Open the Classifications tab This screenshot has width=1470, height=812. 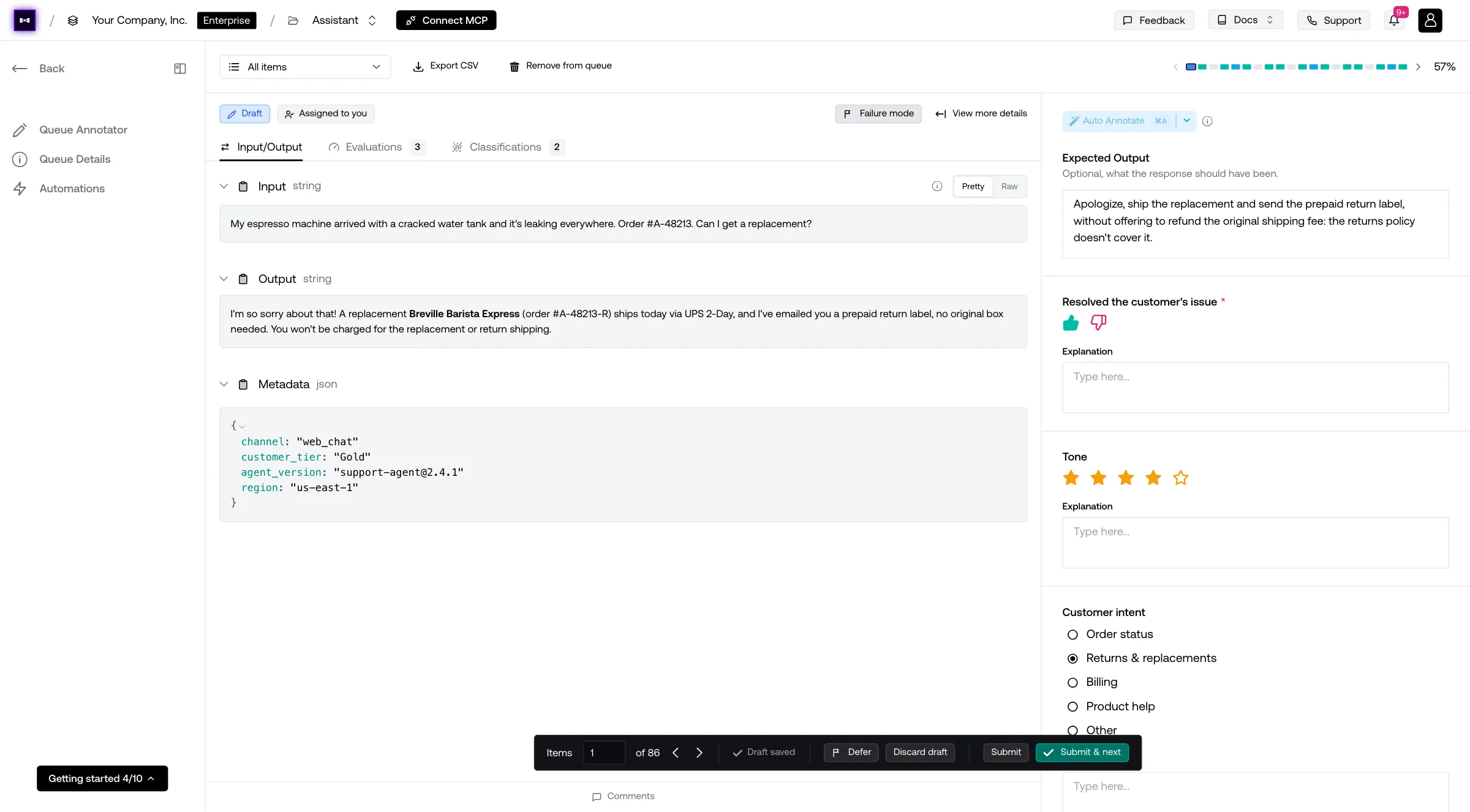[508, 147]
